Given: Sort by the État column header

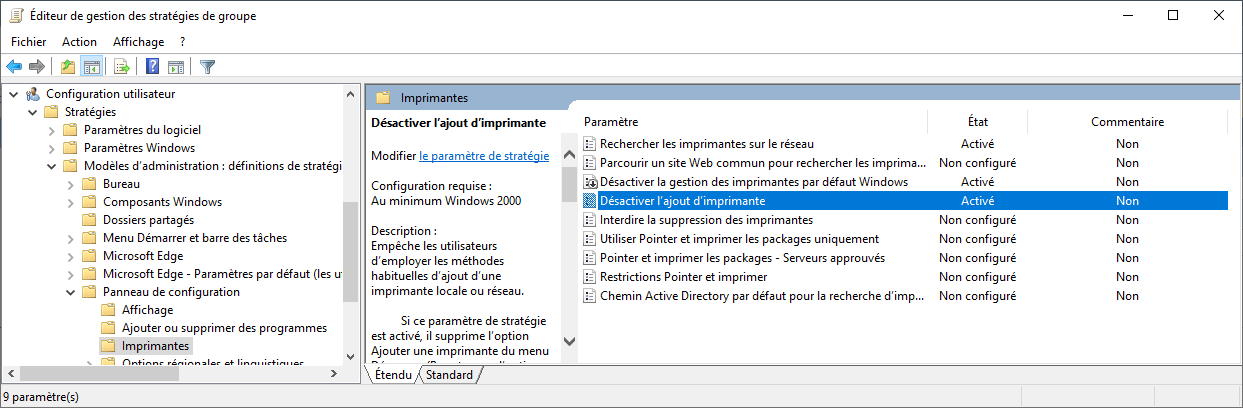Looking at the screenshot, I should tap(977, 122).
